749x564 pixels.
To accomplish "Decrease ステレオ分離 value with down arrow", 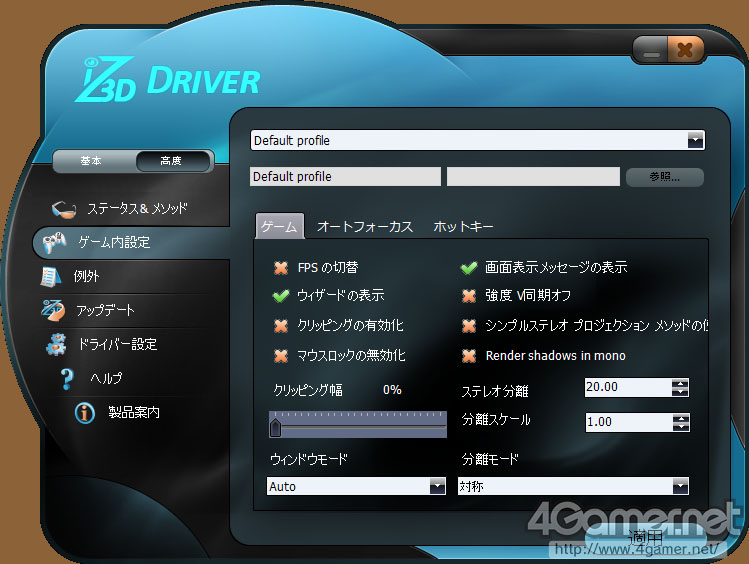I will click(680, 392).
